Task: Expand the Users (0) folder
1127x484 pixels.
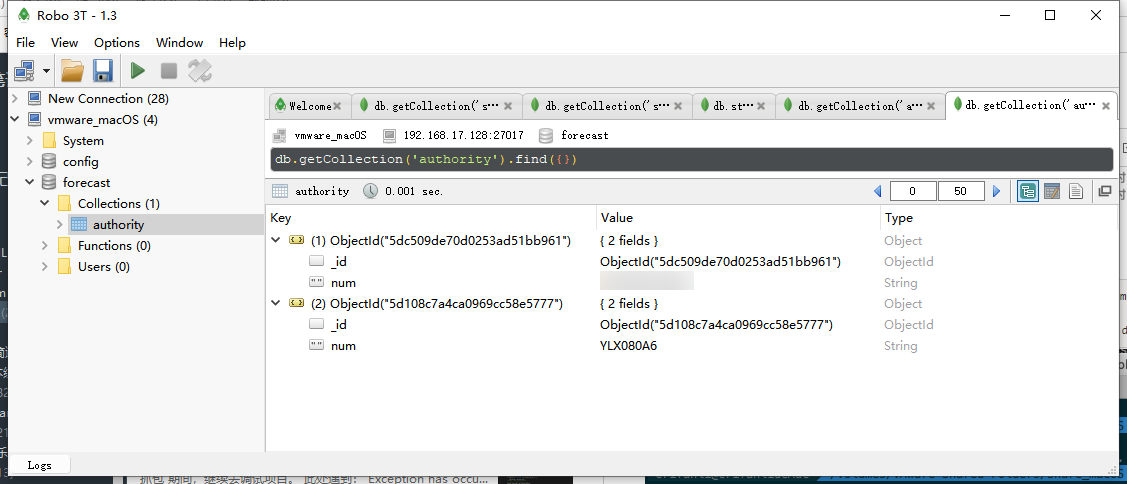Action: [x=45, y=266]
